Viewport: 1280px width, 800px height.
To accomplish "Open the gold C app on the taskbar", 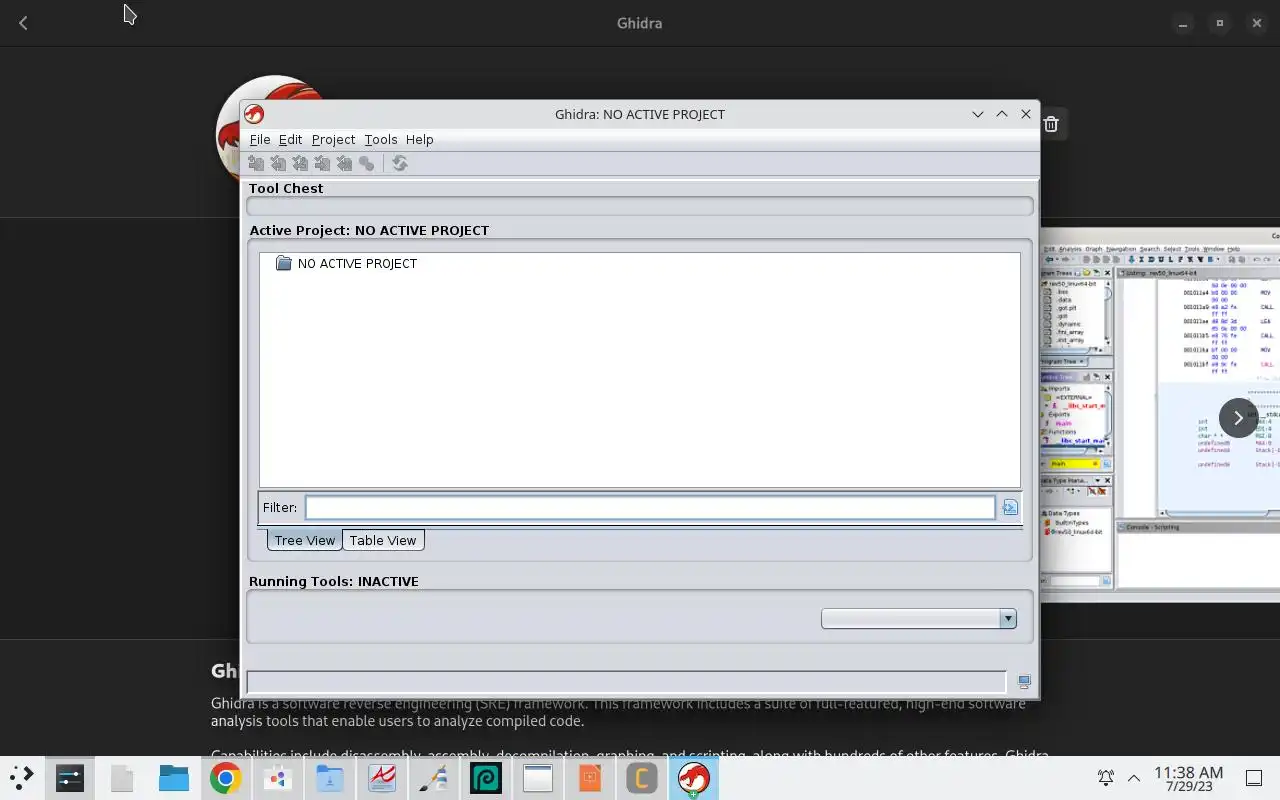I will [x=642, y=778].
